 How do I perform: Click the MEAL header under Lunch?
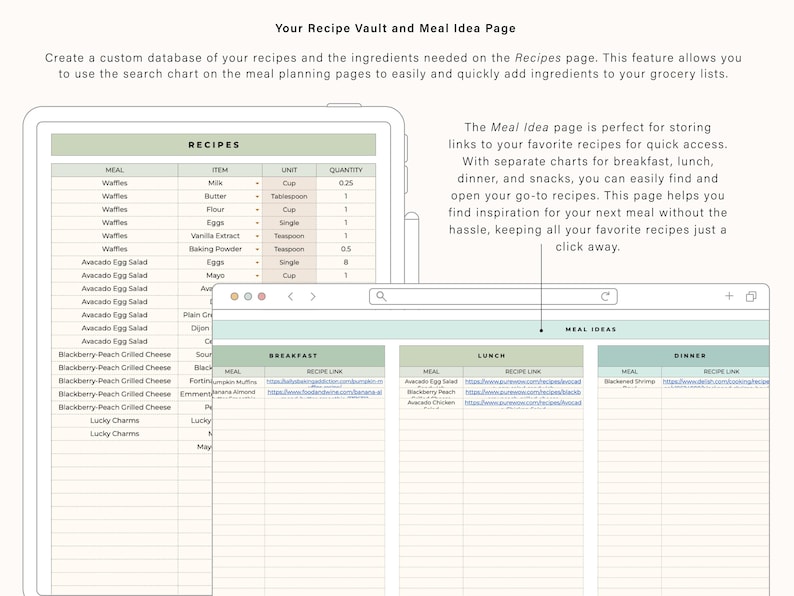pyautogui.click(x=431, y=372)
